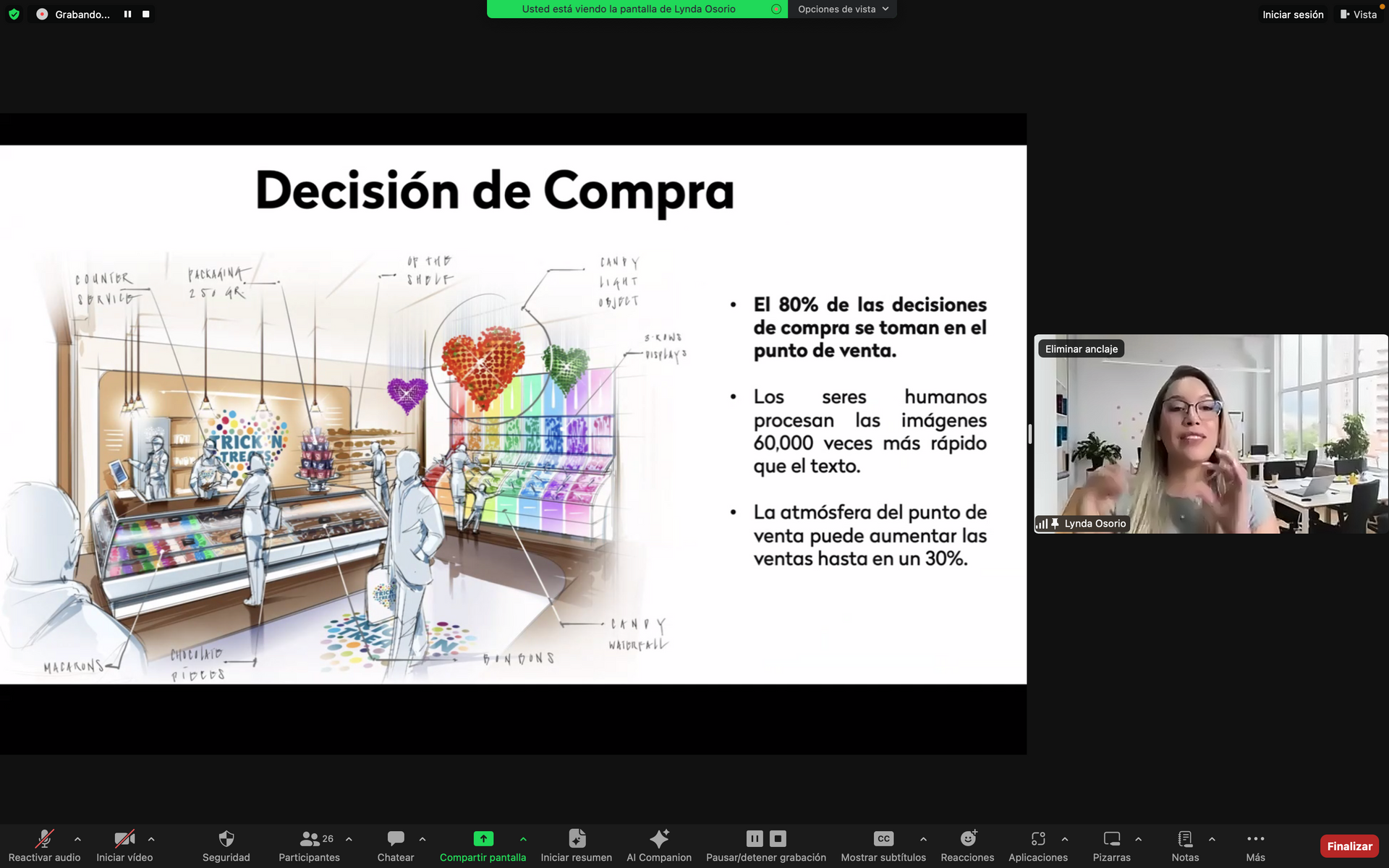Open the Participantes panel

click(x=310, y=839)
